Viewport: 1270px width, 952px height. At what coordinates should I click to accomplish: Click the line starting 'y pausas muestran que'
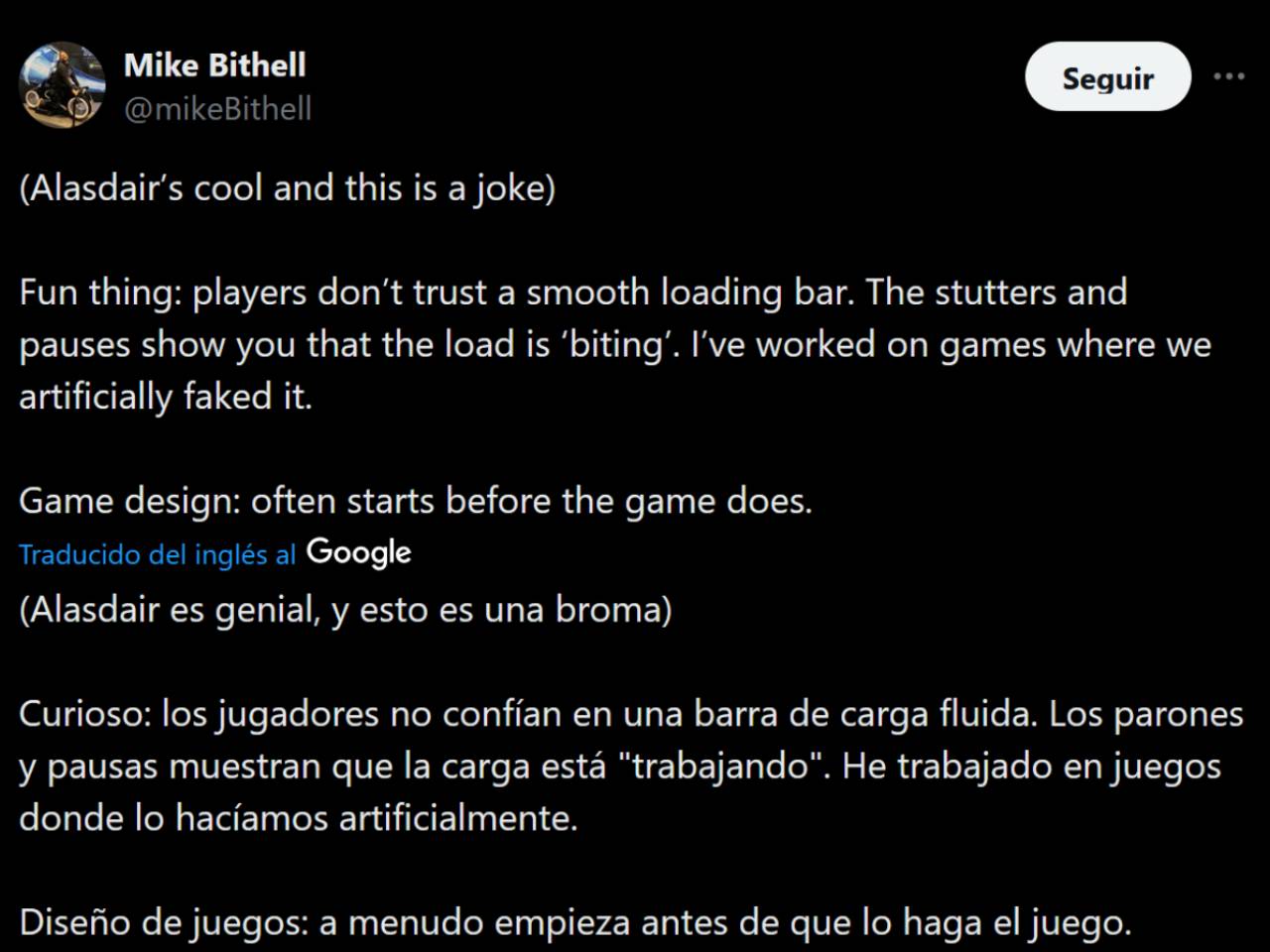[620, 767]
